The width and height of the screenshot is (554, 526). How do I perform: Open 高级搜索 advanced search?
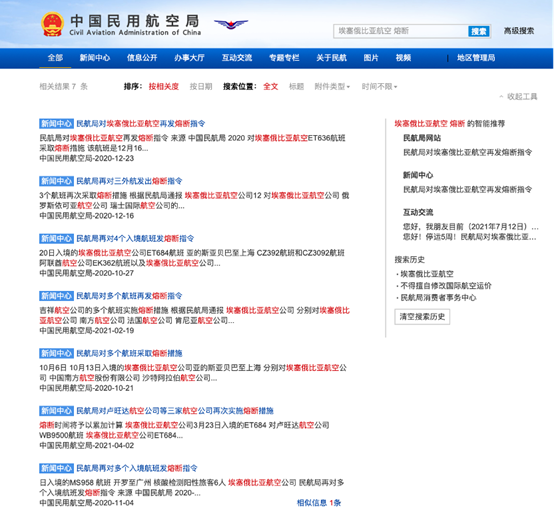[519, 31]
